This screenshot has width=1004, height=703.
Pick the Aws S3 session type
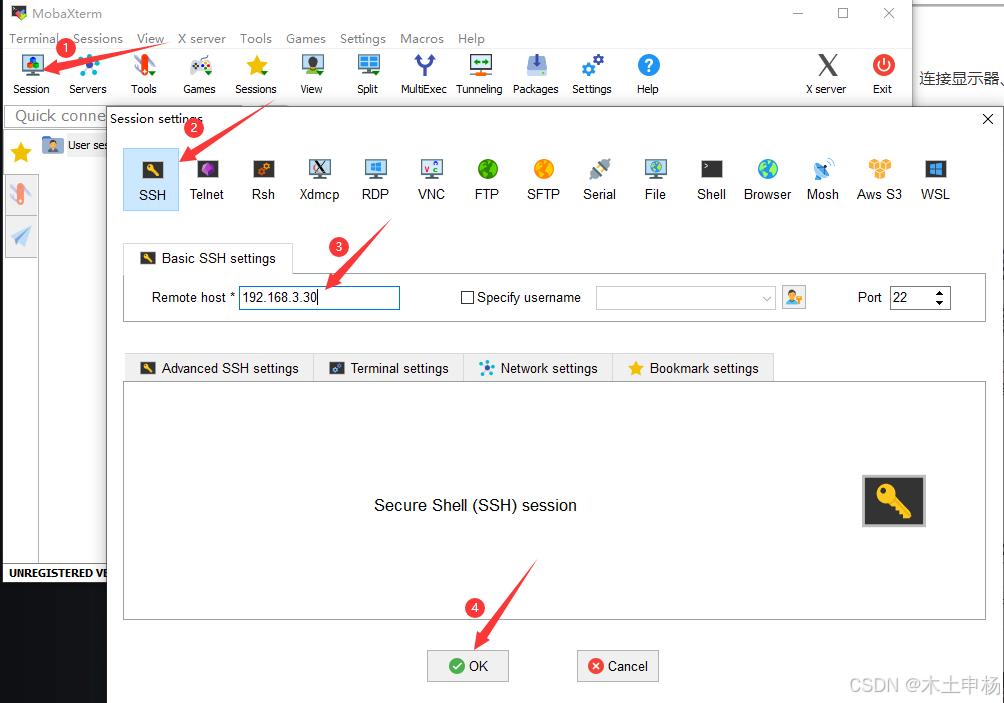[879, 180]
